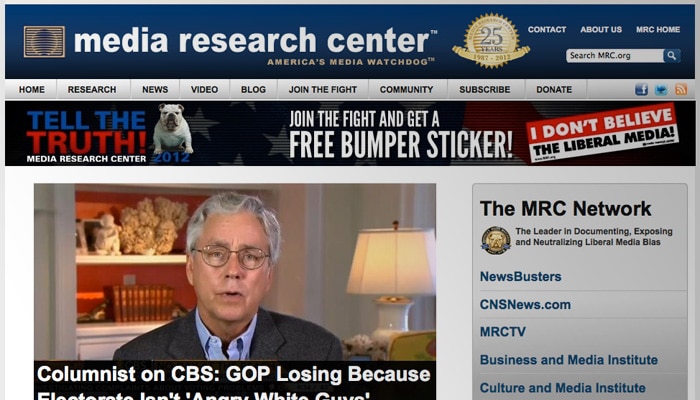This screenshot has width=700, height=400.
Task: Open the Facebook icon in the navigation bar
Action: pyautogui.click(x=642, y=89)
